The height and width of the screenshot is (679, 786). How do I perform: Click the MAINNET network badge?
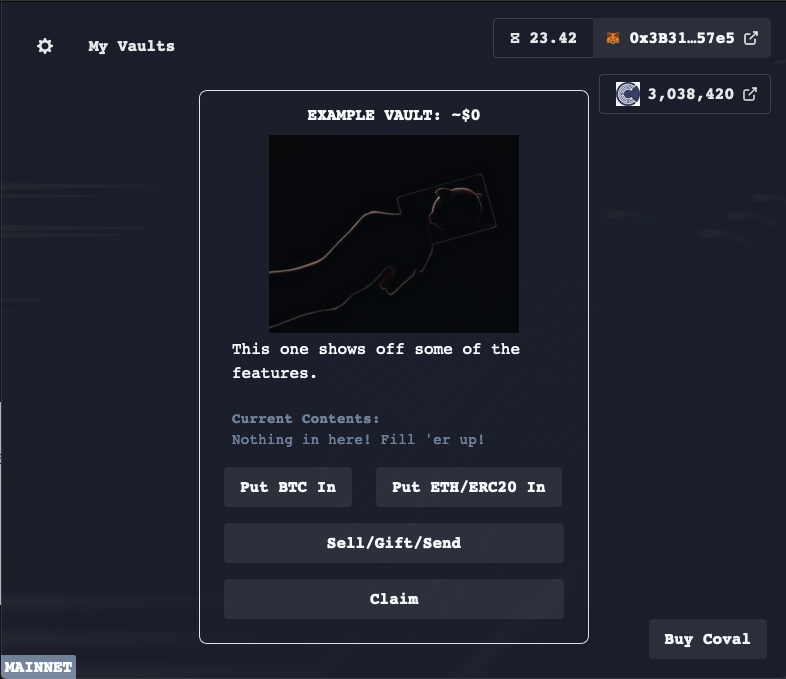38,667
